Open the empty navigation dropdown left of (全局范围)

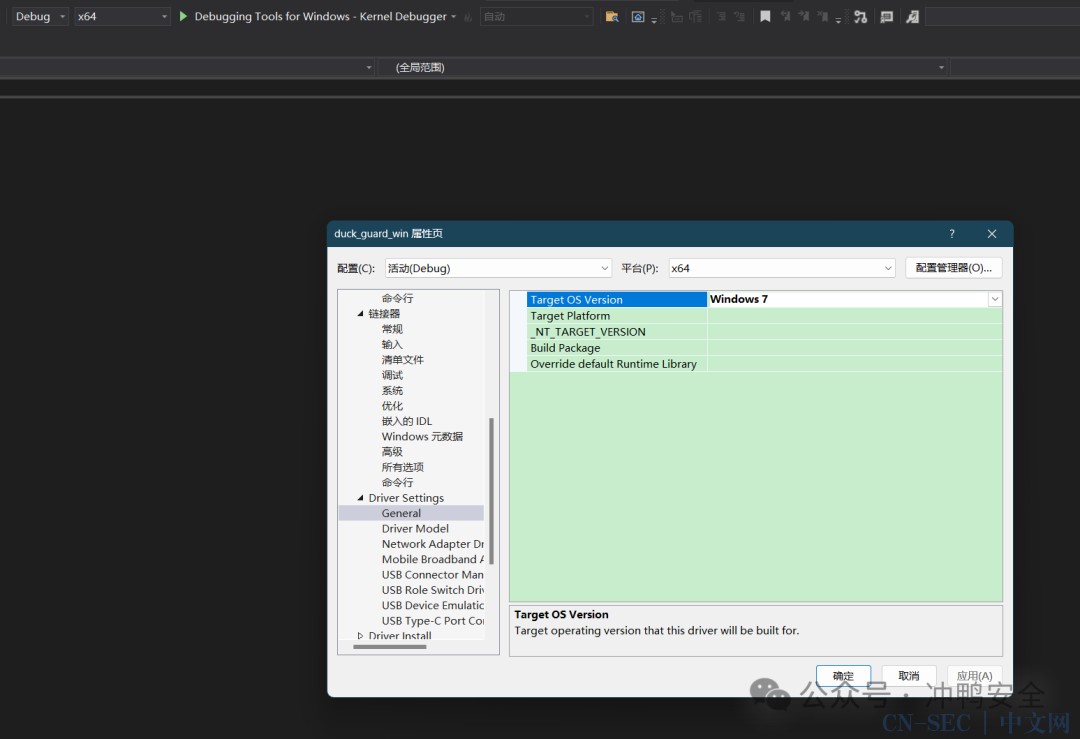click(187, 67)
